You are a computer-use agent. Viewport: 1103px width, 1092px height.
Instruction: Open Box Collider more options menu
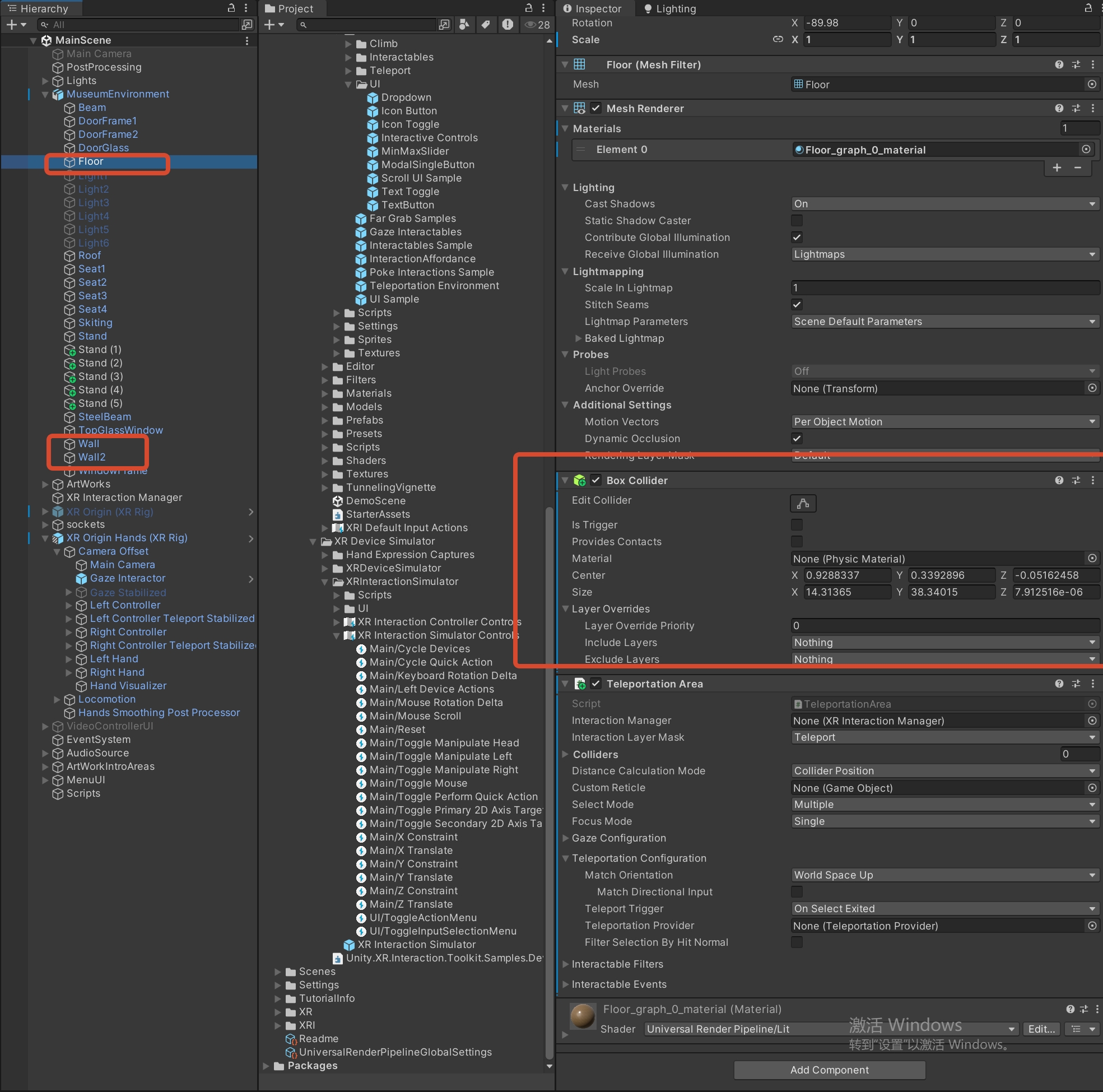coord(1093,480)
